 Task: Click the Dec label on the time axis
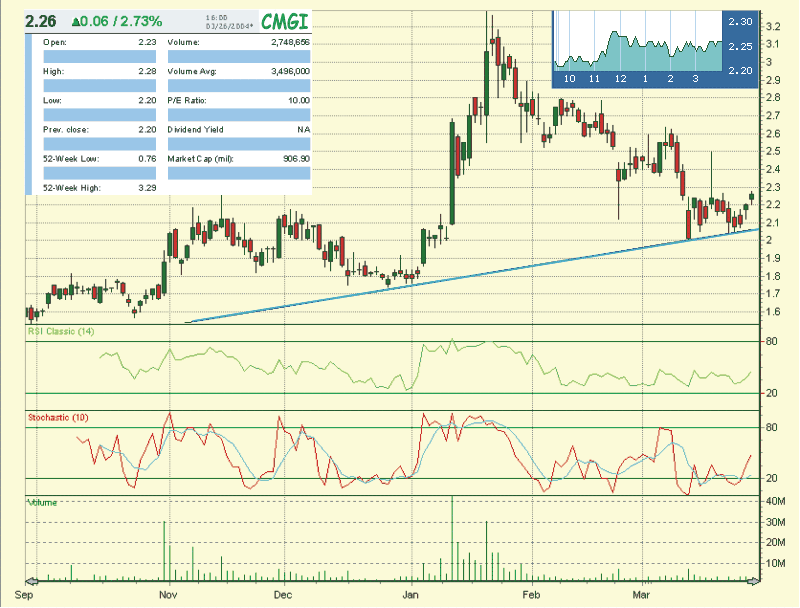point(283,595)
